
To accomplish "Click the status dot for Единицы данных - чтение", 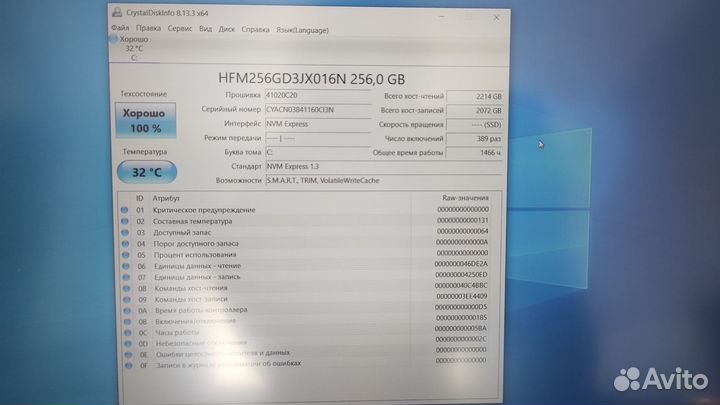I will click(x=126, y=266).
